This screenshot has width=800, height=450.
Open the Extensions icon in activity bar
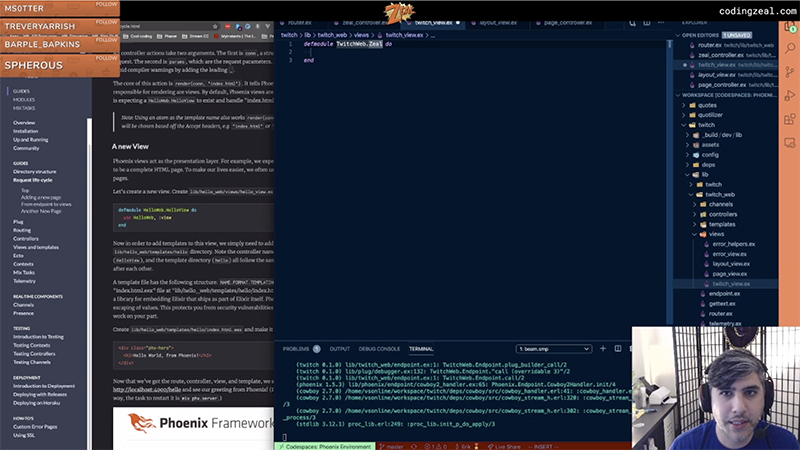tap(790, 119)
